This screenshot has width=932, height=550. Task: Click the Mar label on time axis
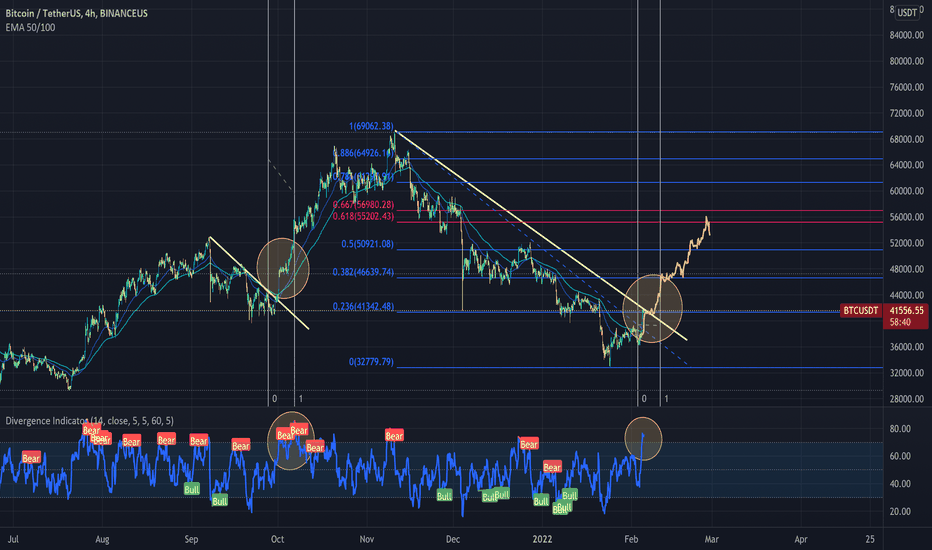pyautogui.click(x=711, y=539)
